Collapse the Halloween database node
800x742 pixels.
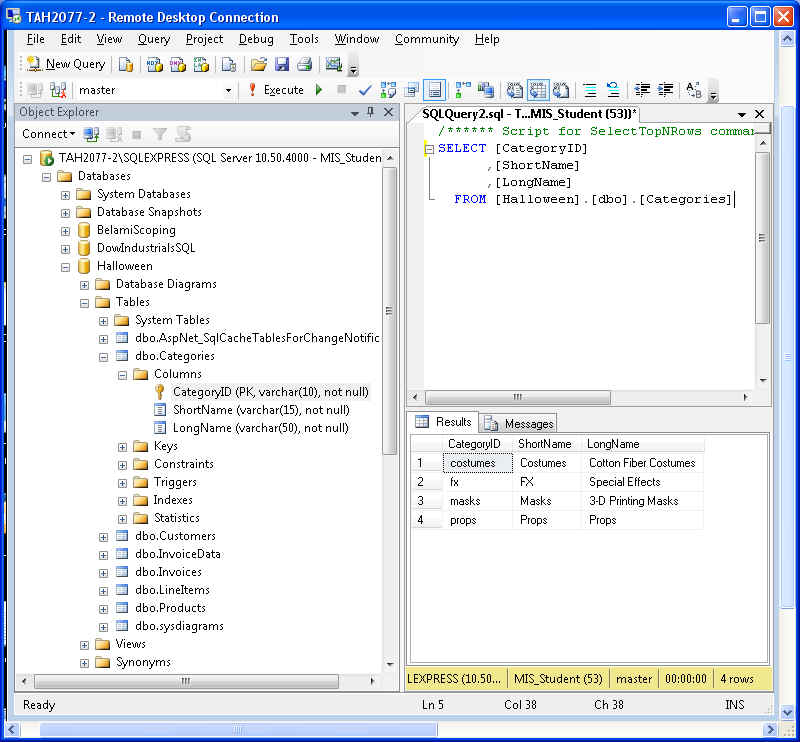[66, 266]
